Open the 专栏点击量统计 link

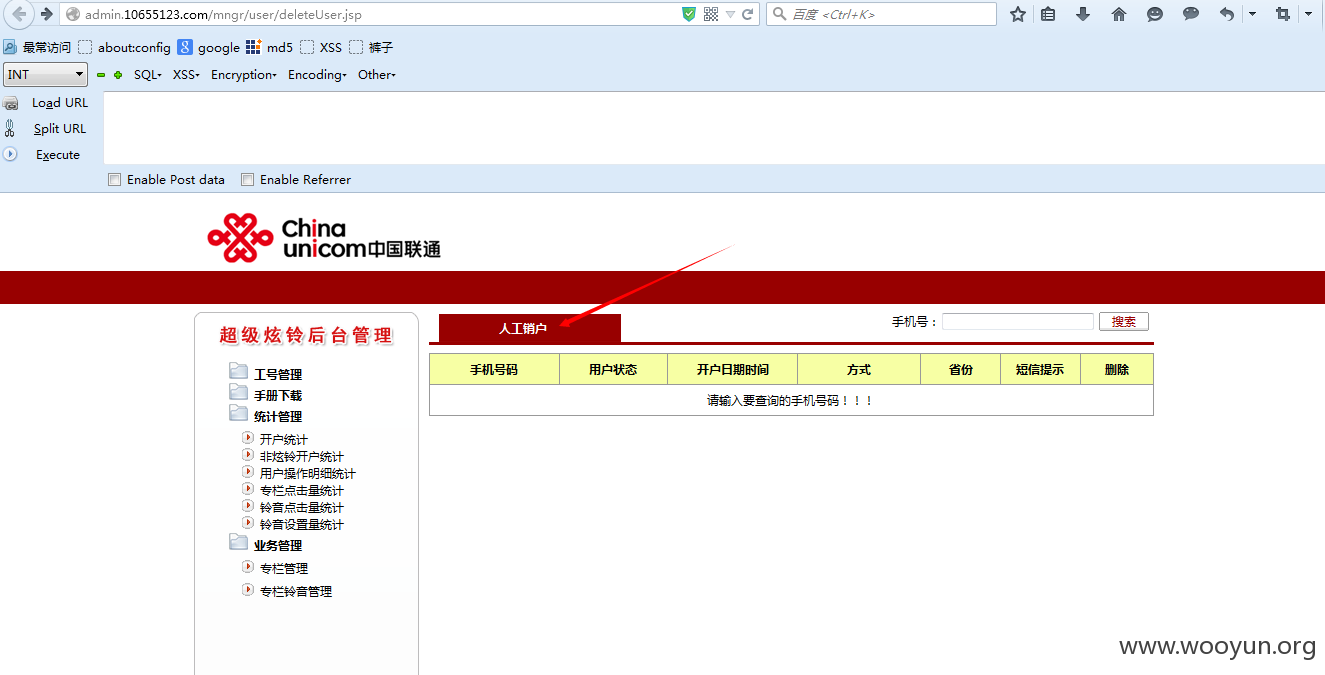302,490
